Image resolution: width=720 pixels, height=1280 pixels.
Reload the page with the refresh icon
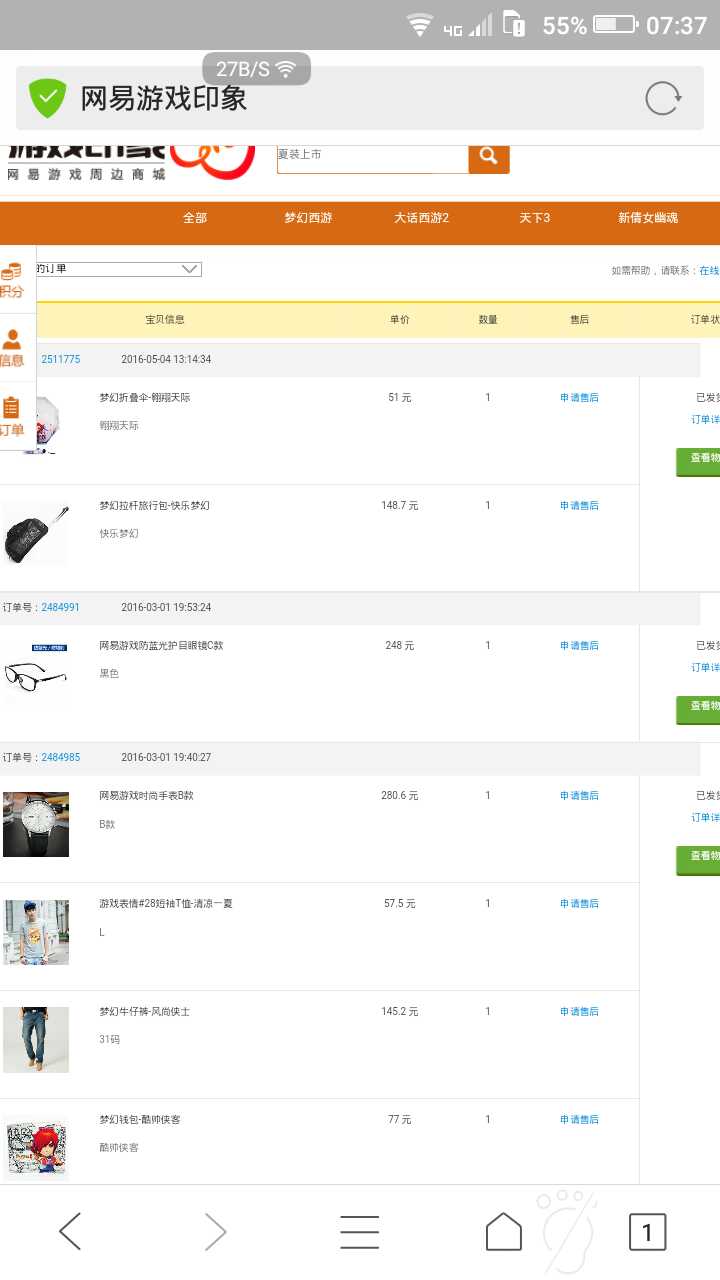pyautogui.click(x=663, y=98)
